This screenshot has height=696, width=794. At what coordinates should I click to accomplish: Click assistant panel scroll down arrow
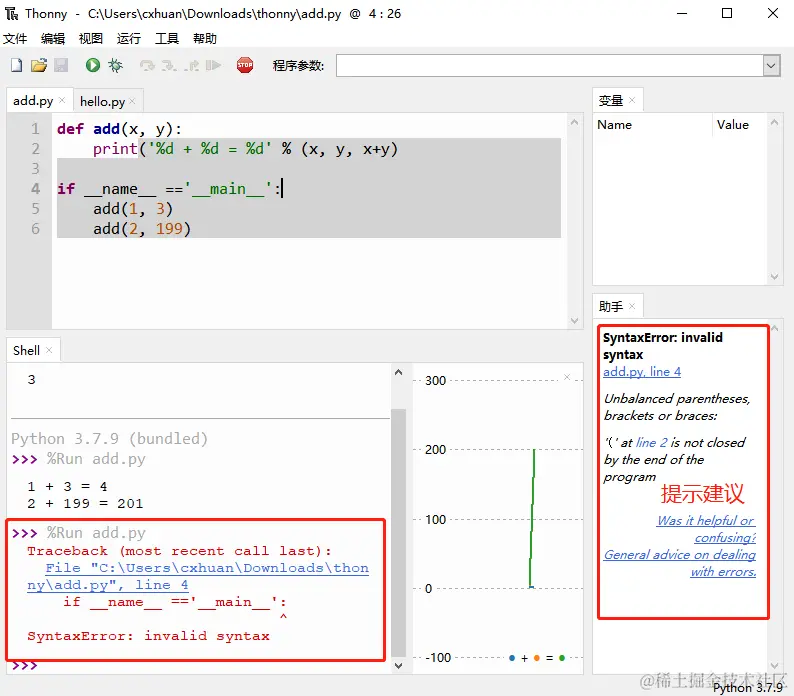coord(774,666)
